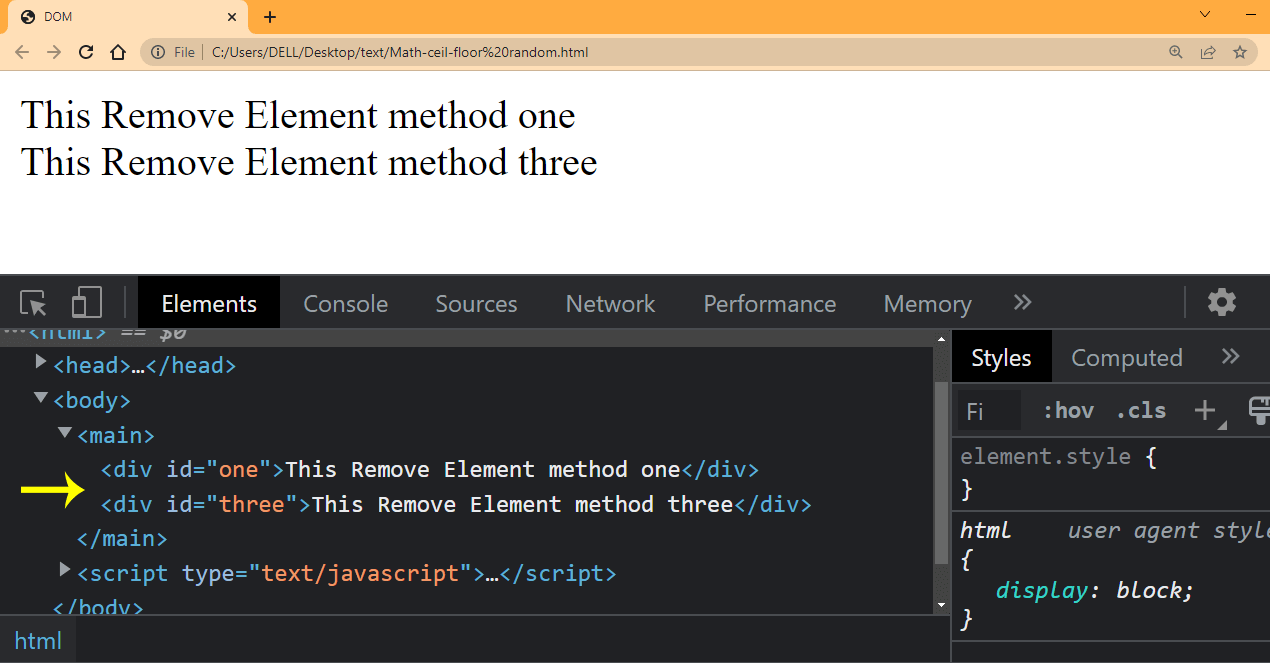Switch to the Console panel

[345, 302]
